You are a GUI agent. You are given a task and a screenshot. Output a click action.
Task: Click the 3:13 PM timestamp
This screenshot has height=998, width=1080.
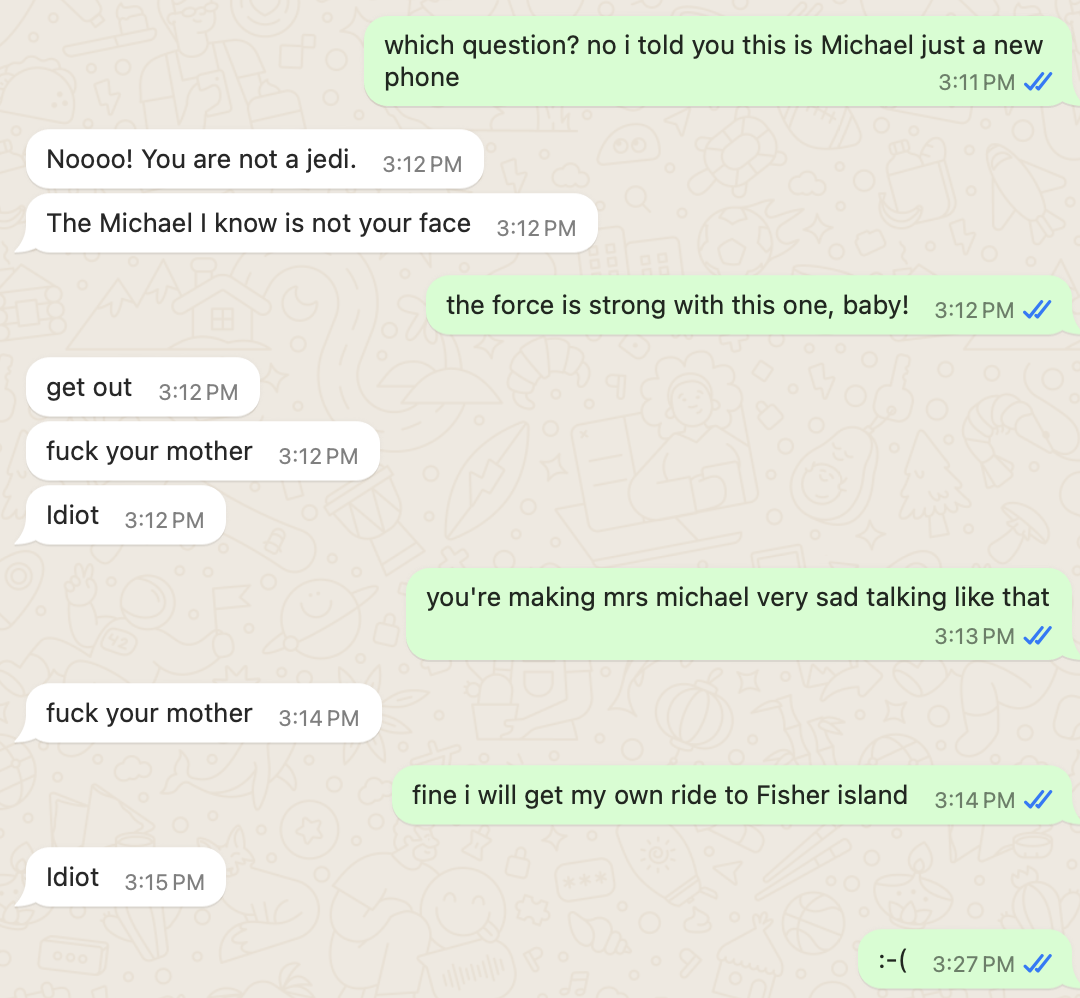click(x=974, y=636)
